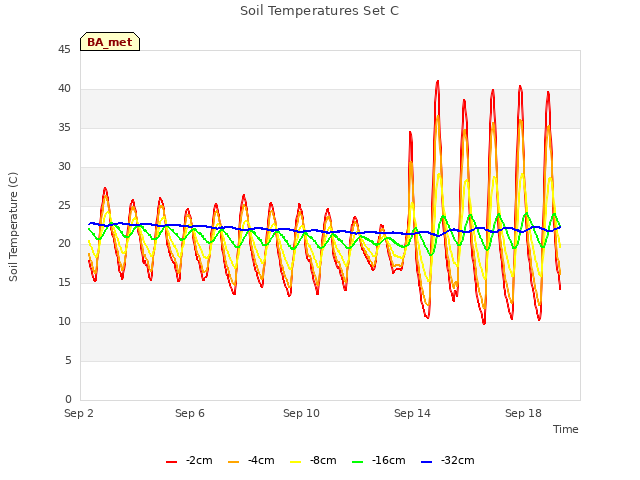This screenshot has height=480, width=640.
Task: Click the Sep 2 x-axis tick label
Action: 79,413
